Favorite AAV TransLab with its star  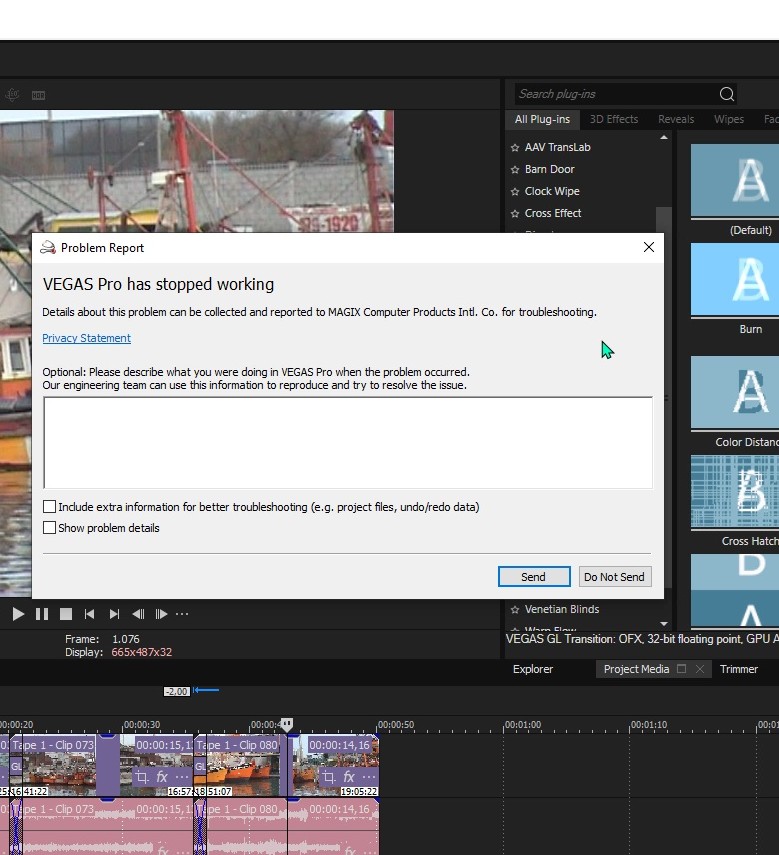tap(515, 148)
